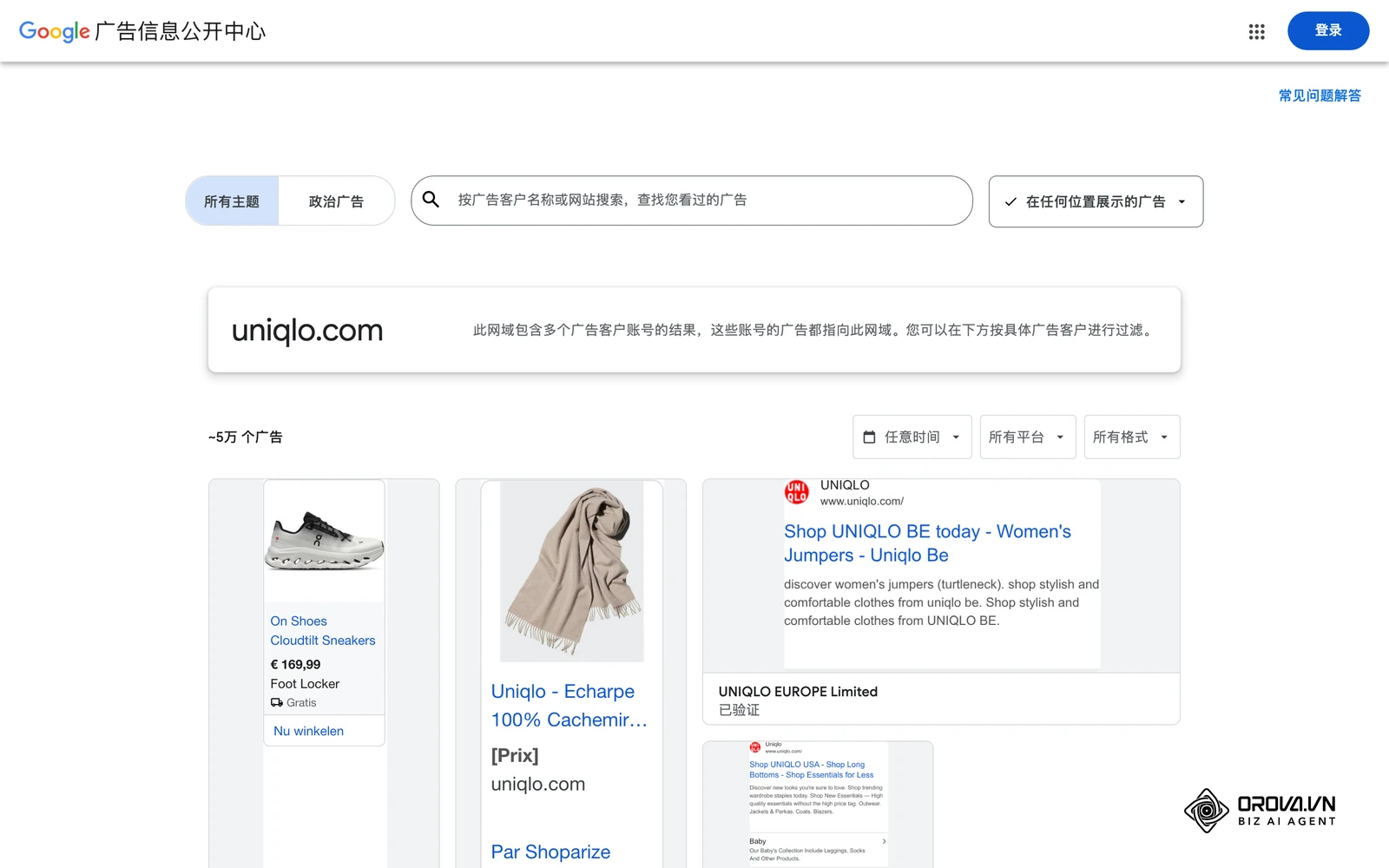Image resolution: width=1389 pixels, height=868 pixels.
Task: Click the 登录 sign-in button
Action: point(1328,30)
